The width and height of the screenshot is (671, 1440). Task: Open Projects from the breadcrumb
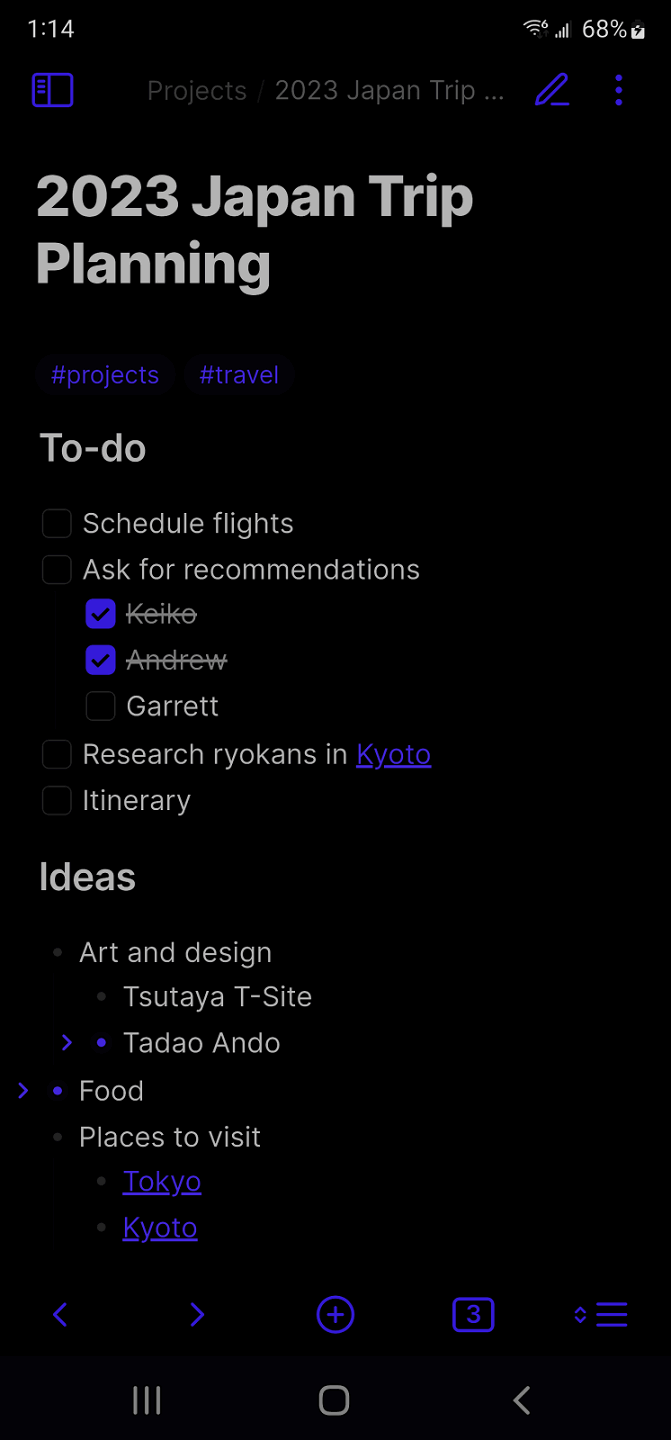tap(196, 90)
